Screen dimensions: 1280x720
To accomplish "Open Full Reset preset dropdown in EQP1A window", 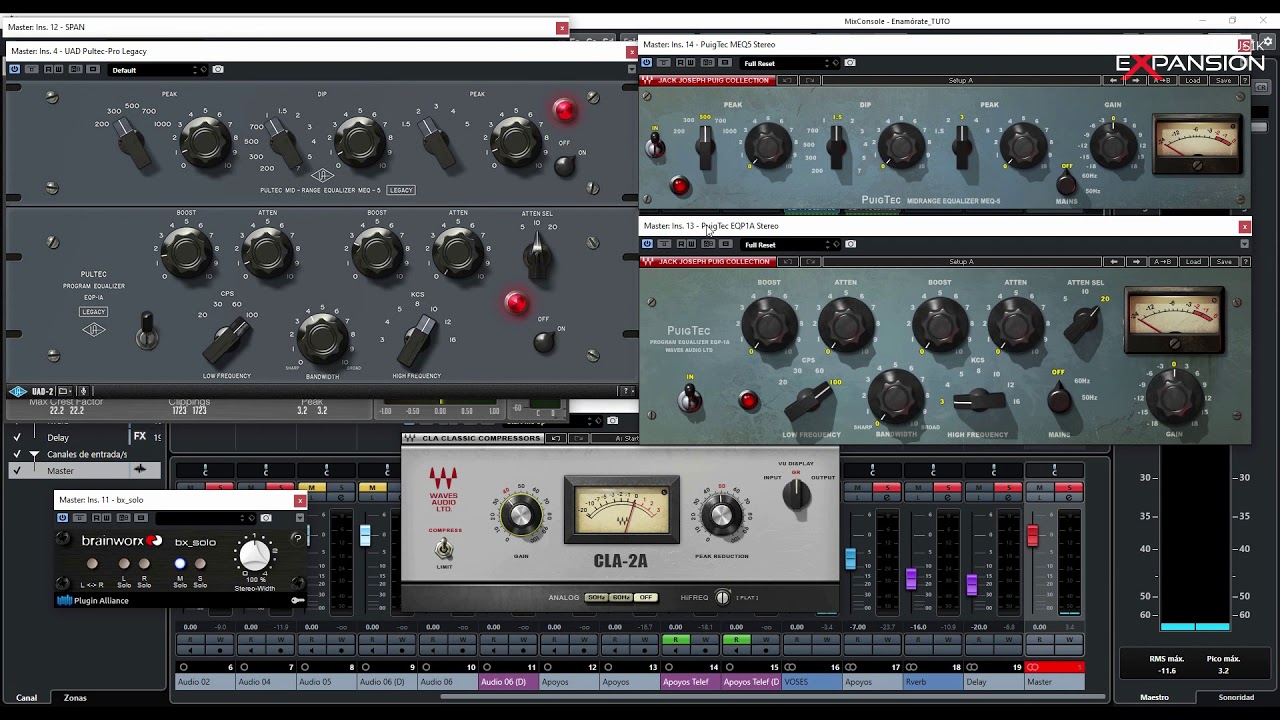I will coord(788,244).
